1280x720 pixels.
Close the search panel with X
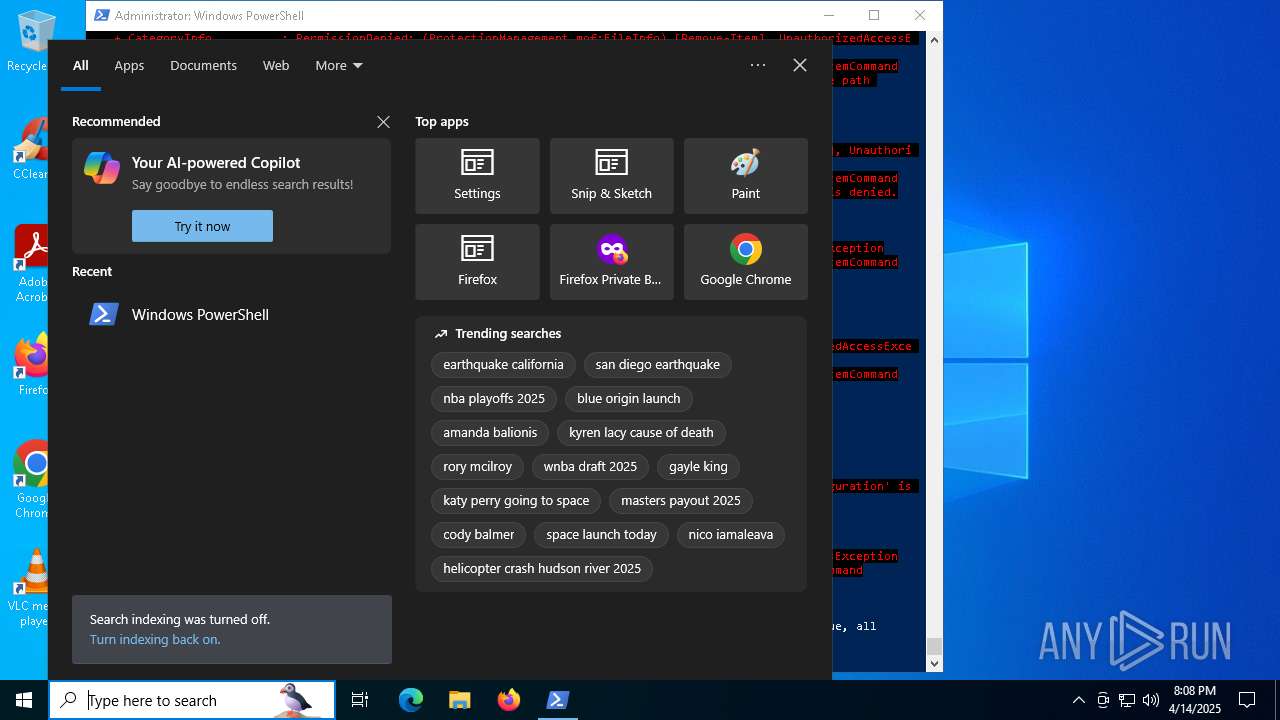[x=800, y=65]
